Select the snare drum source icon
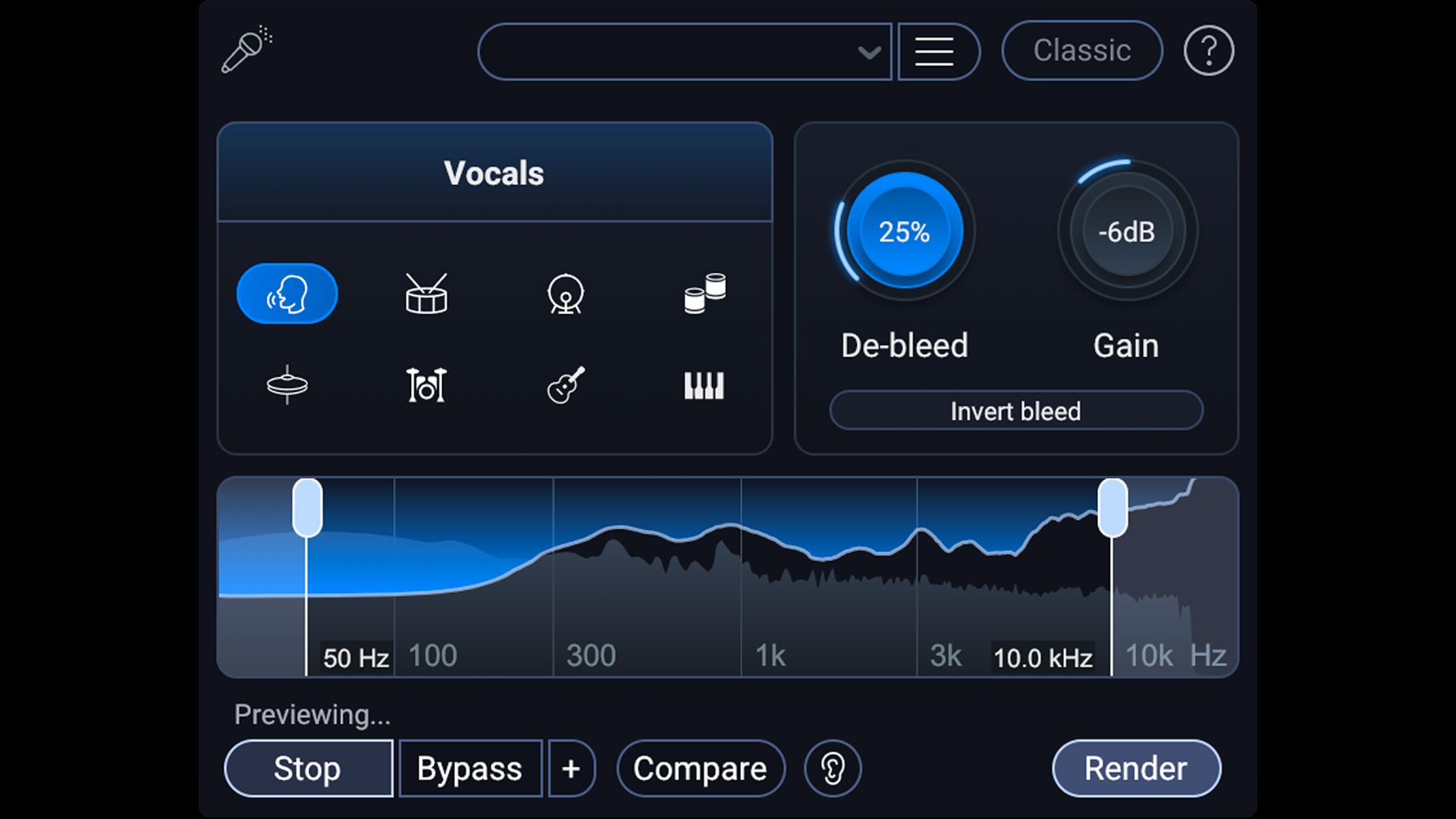Viewport: 1456px width, 819px height. (426, 293)
